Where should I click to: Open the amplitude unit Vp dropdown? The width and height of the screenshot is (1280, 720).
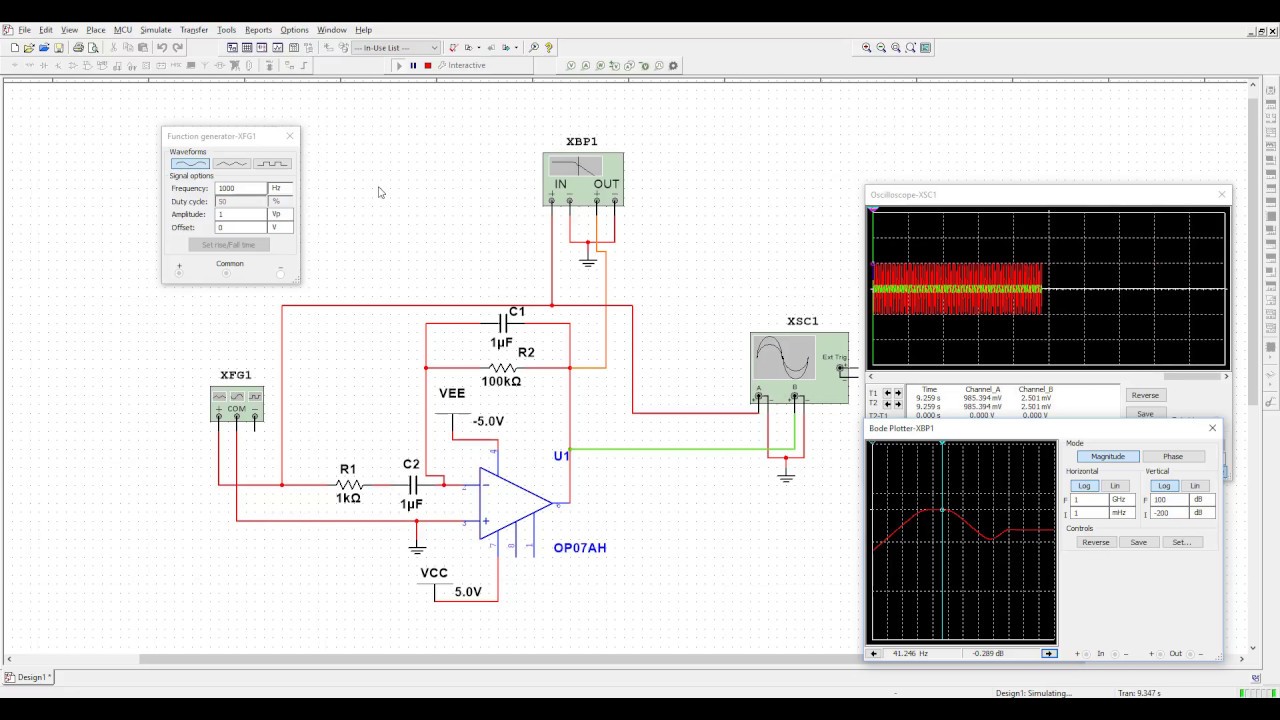281,214
